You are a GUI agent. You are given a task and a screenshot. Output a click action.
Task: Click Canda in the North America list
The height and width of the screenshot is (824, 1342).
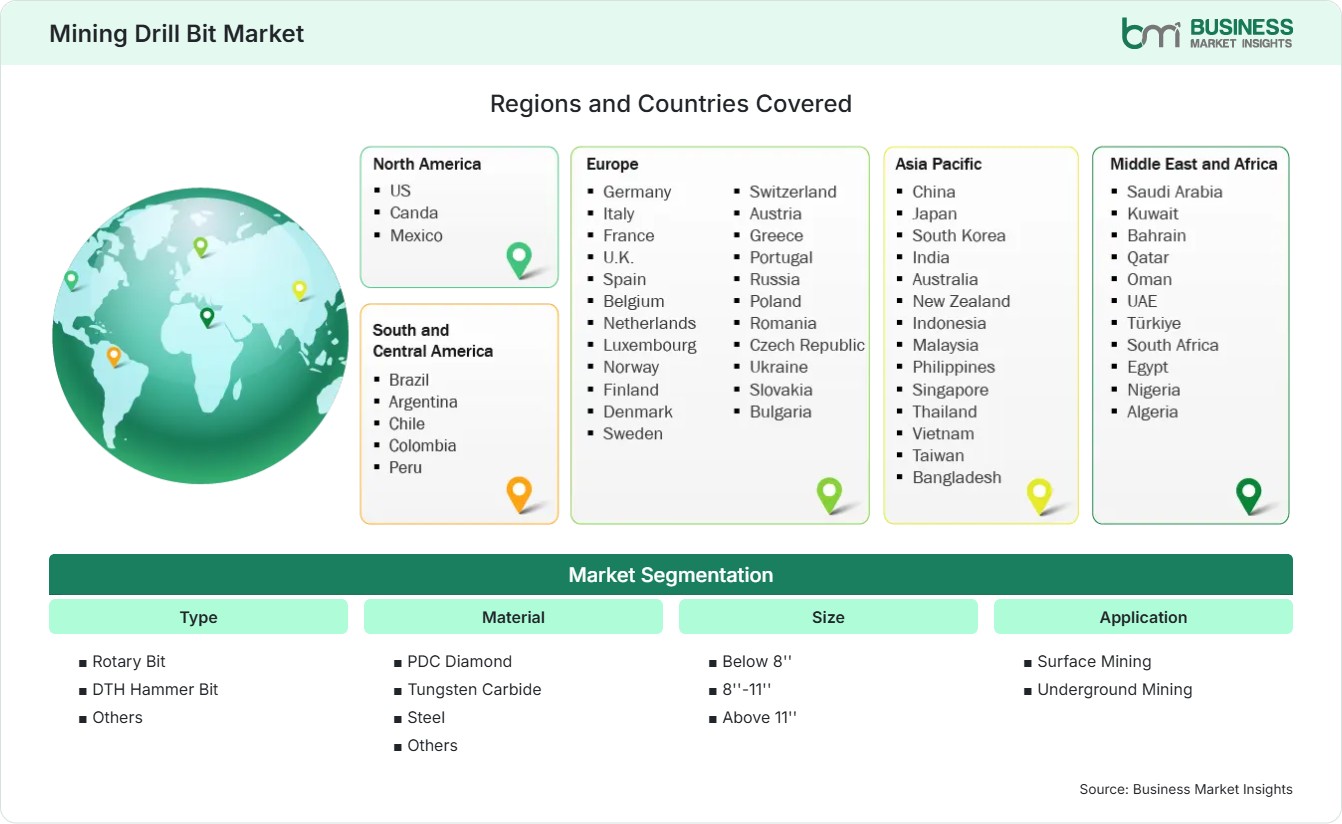[414, 212]
